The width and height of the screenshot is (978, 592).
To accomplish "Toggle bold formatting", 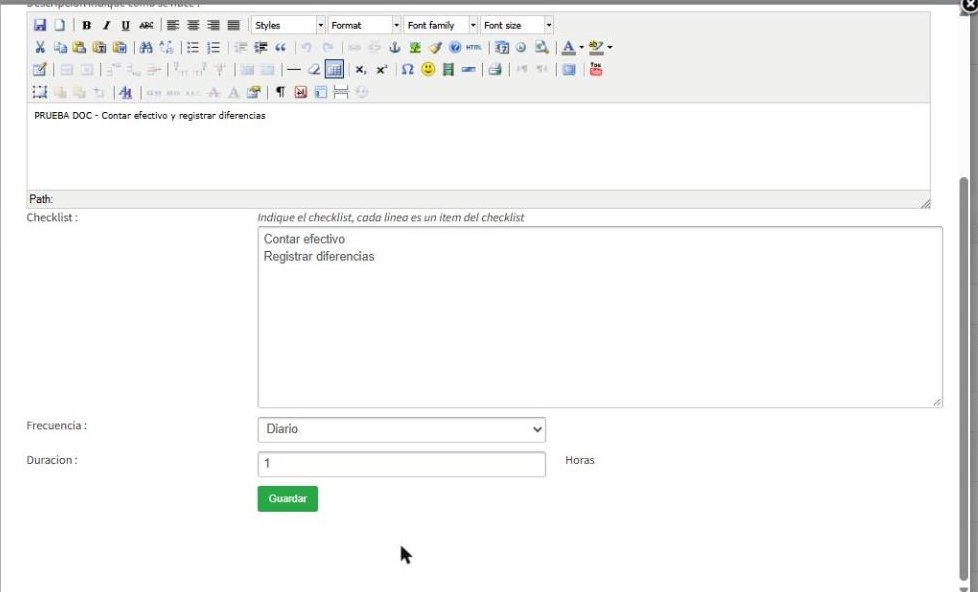I will 87,26.
